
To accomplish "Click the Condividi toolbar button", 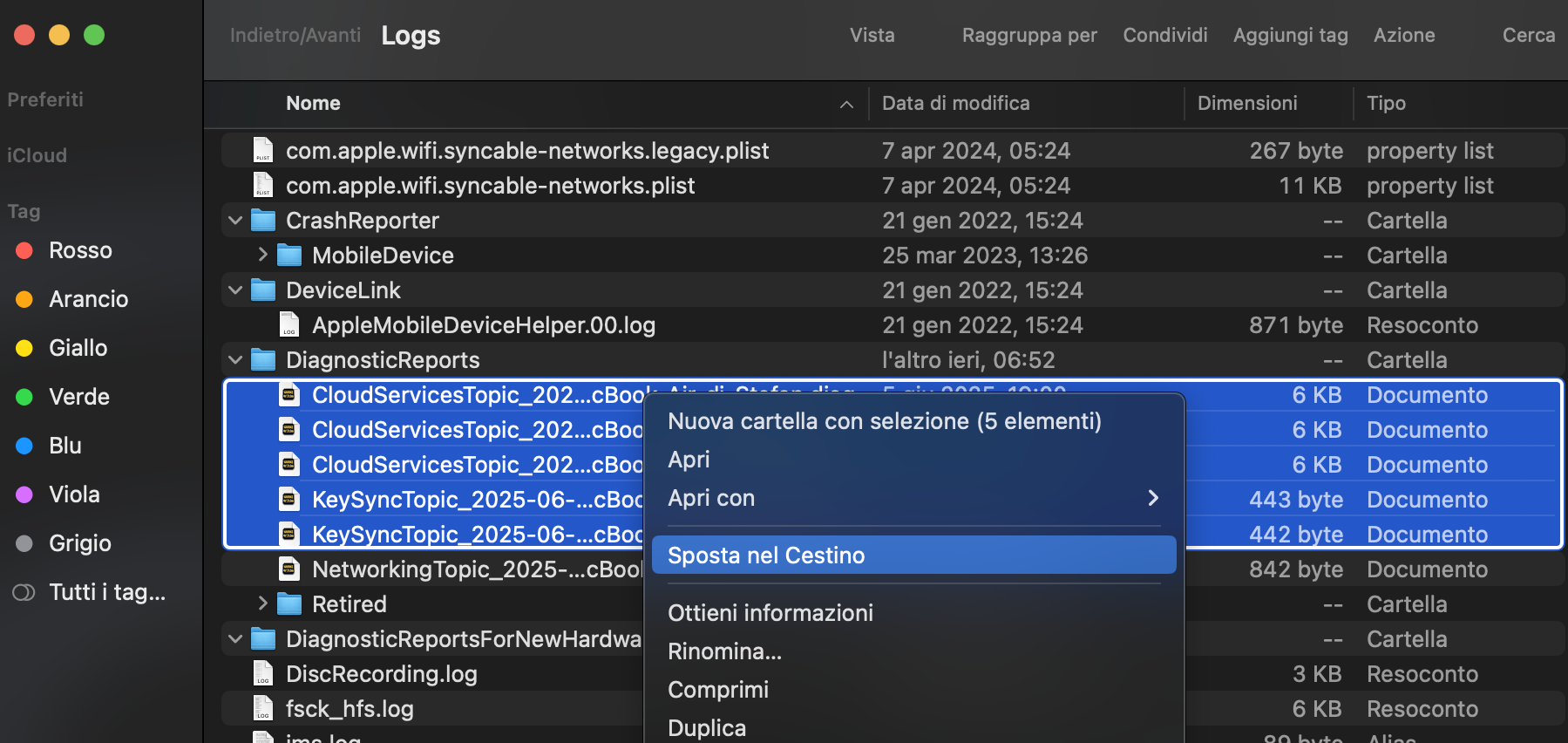I will [1164, 35].
